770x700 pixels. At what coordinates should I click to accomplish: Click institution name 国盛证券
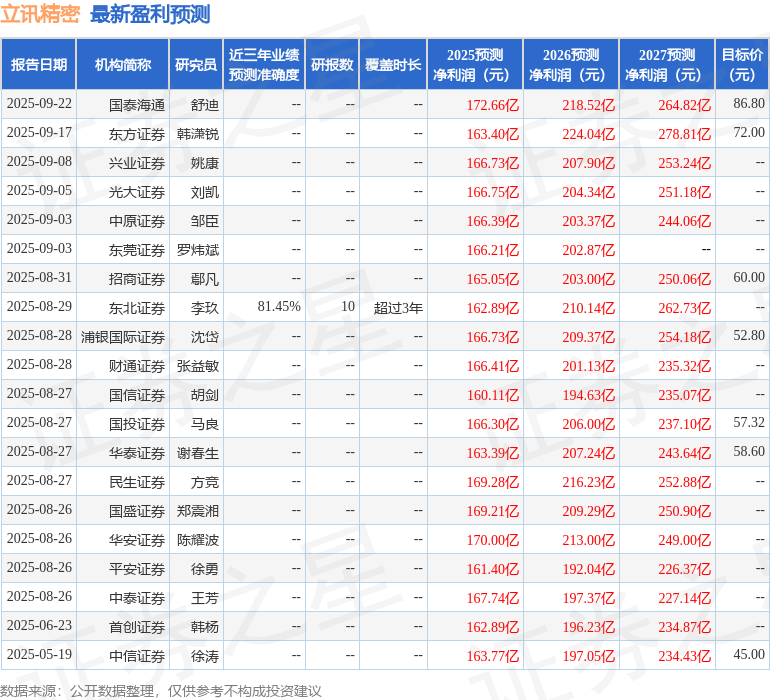pyautogui.click(x=137, y=511)
